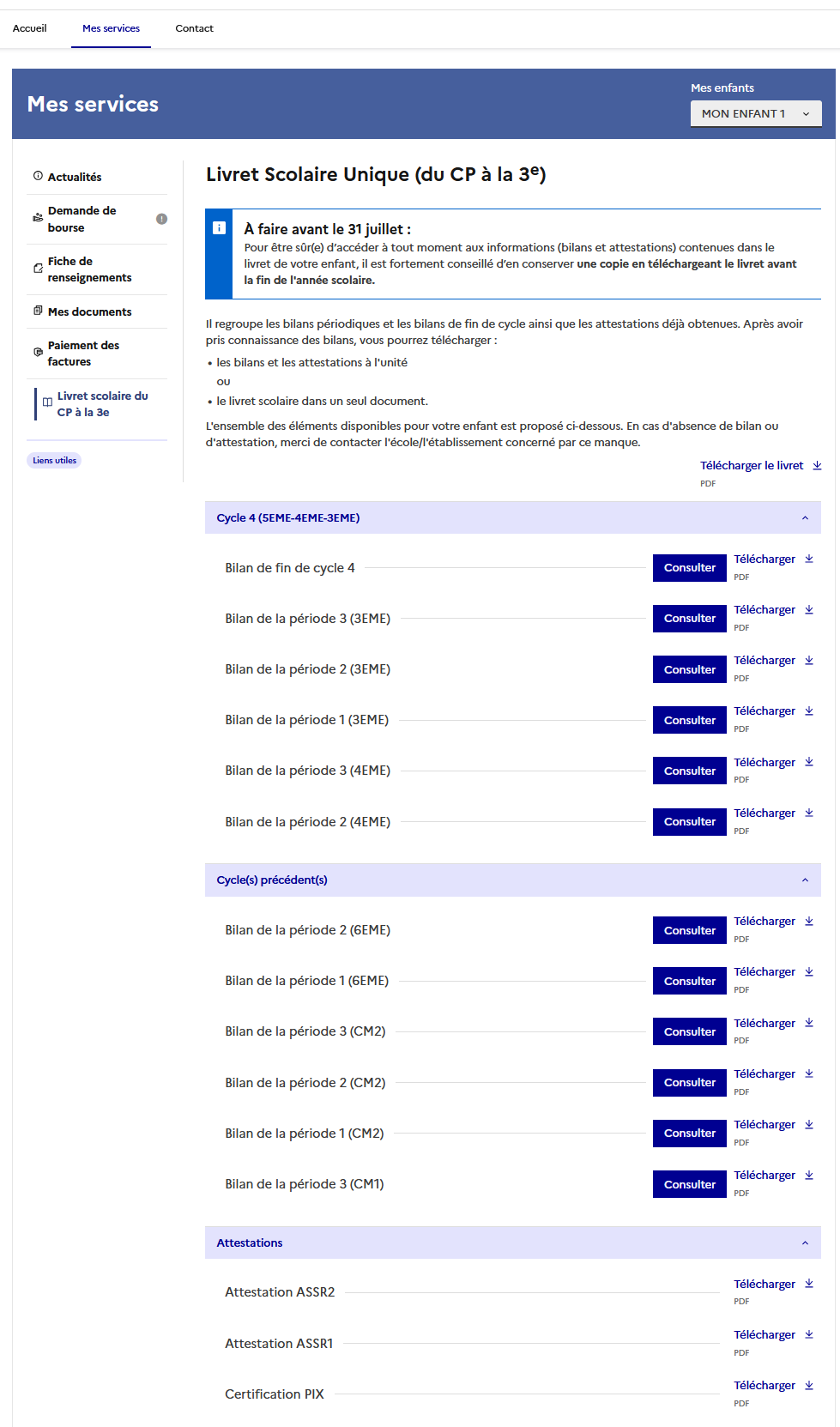The height and width of the screenshot is (1427, 840).
Task: Consult Bilan de la période 3 (CM2)
Action: tap(689, 1032)
